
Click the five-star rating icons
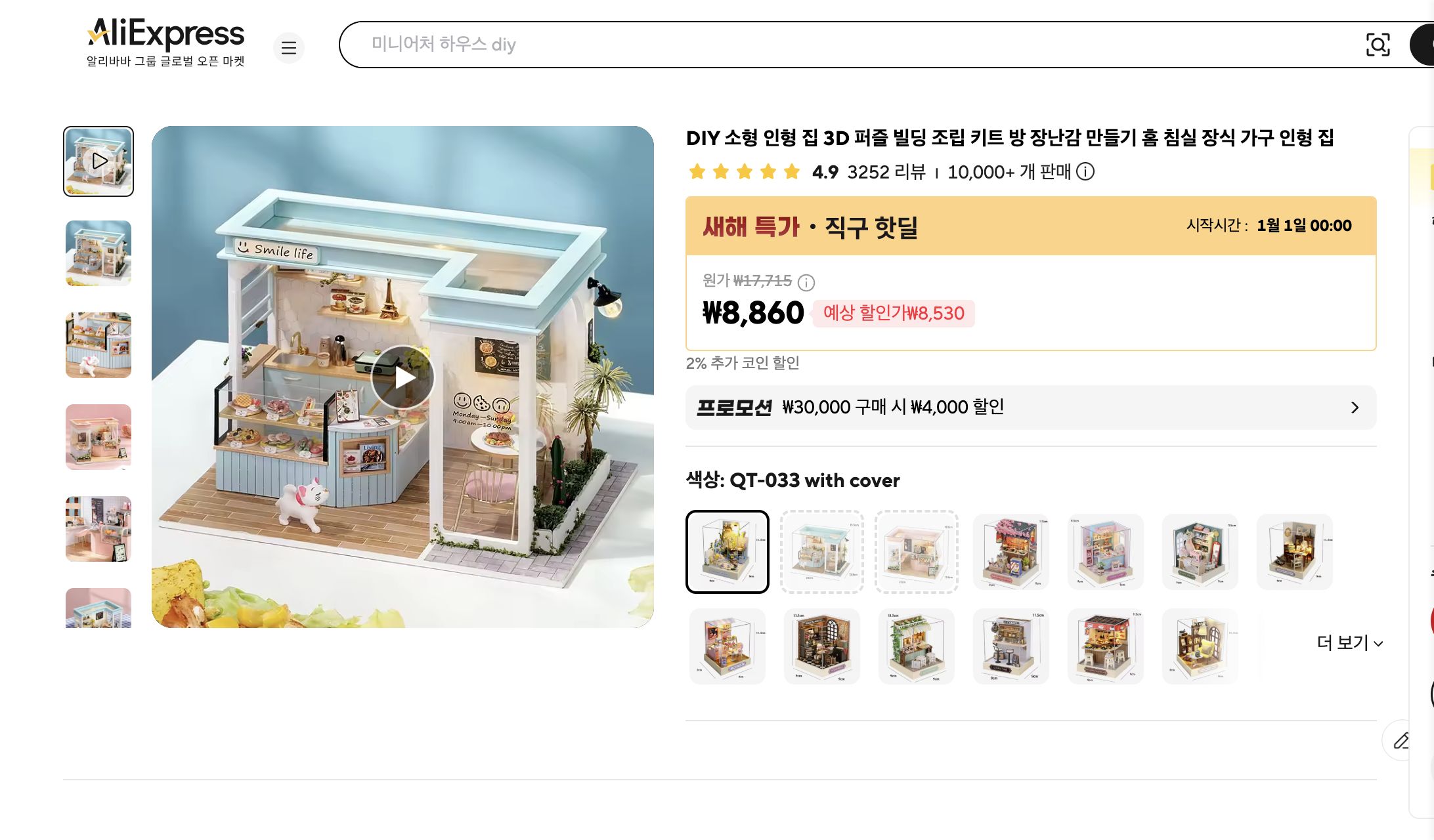click(745, 172)
